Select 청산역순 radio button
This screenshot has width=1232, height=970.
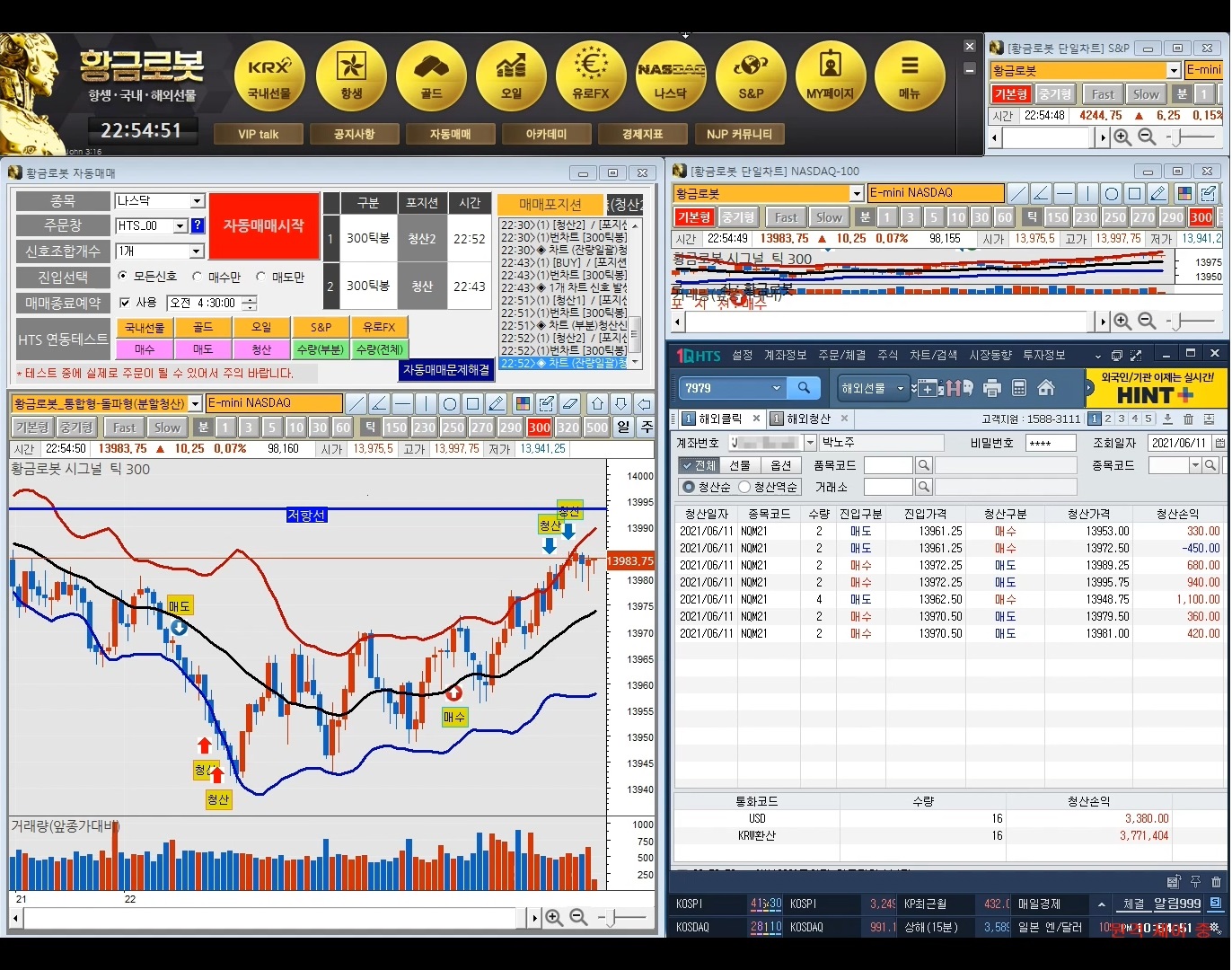(x=744, y=487)
